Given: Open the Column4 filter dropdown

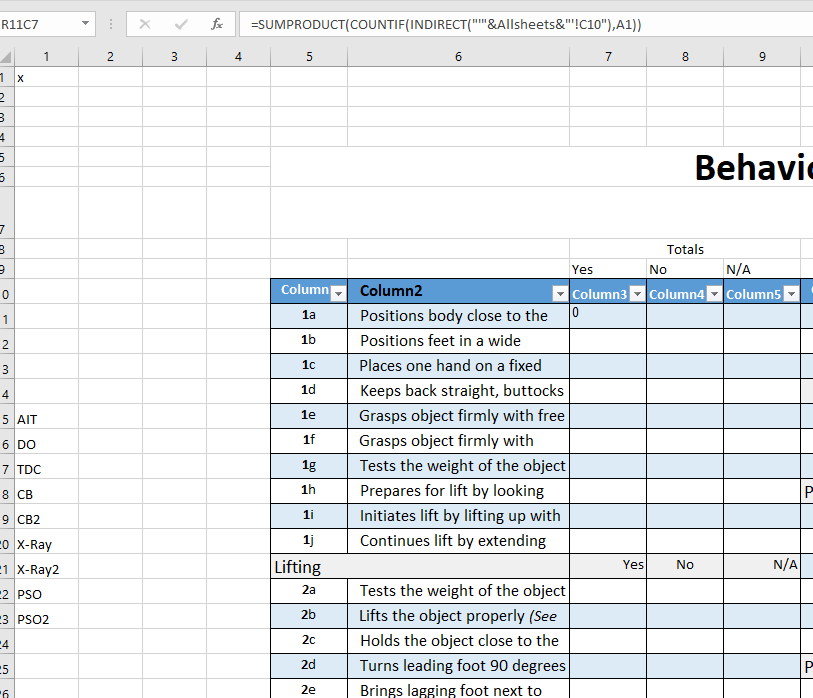Looking at the screenshot, I should click(x=714, y=294).
